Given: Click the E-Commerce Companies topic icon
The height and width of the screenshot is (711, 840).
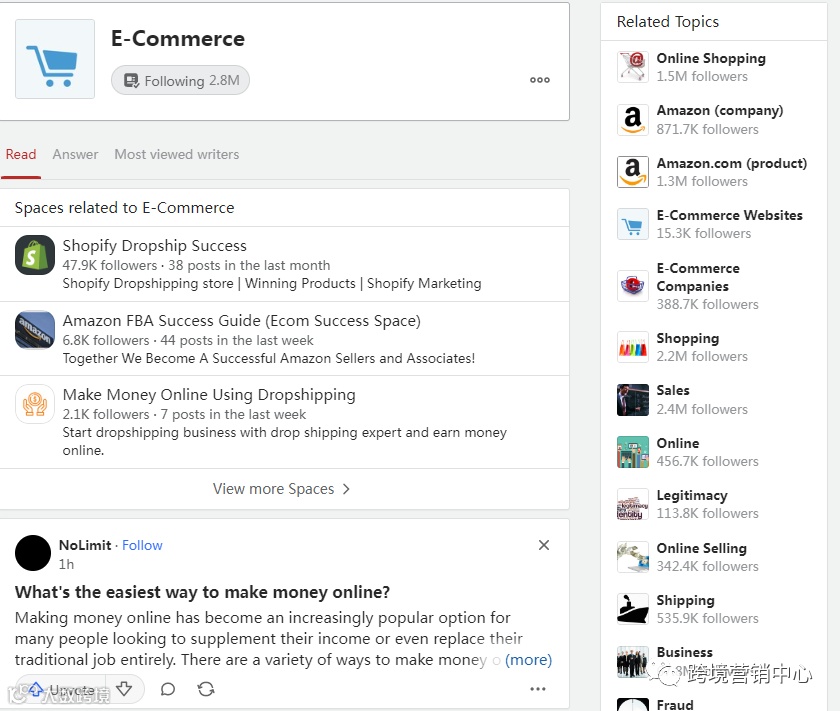Looking at the screenshot, I should [x=633, y=286].
